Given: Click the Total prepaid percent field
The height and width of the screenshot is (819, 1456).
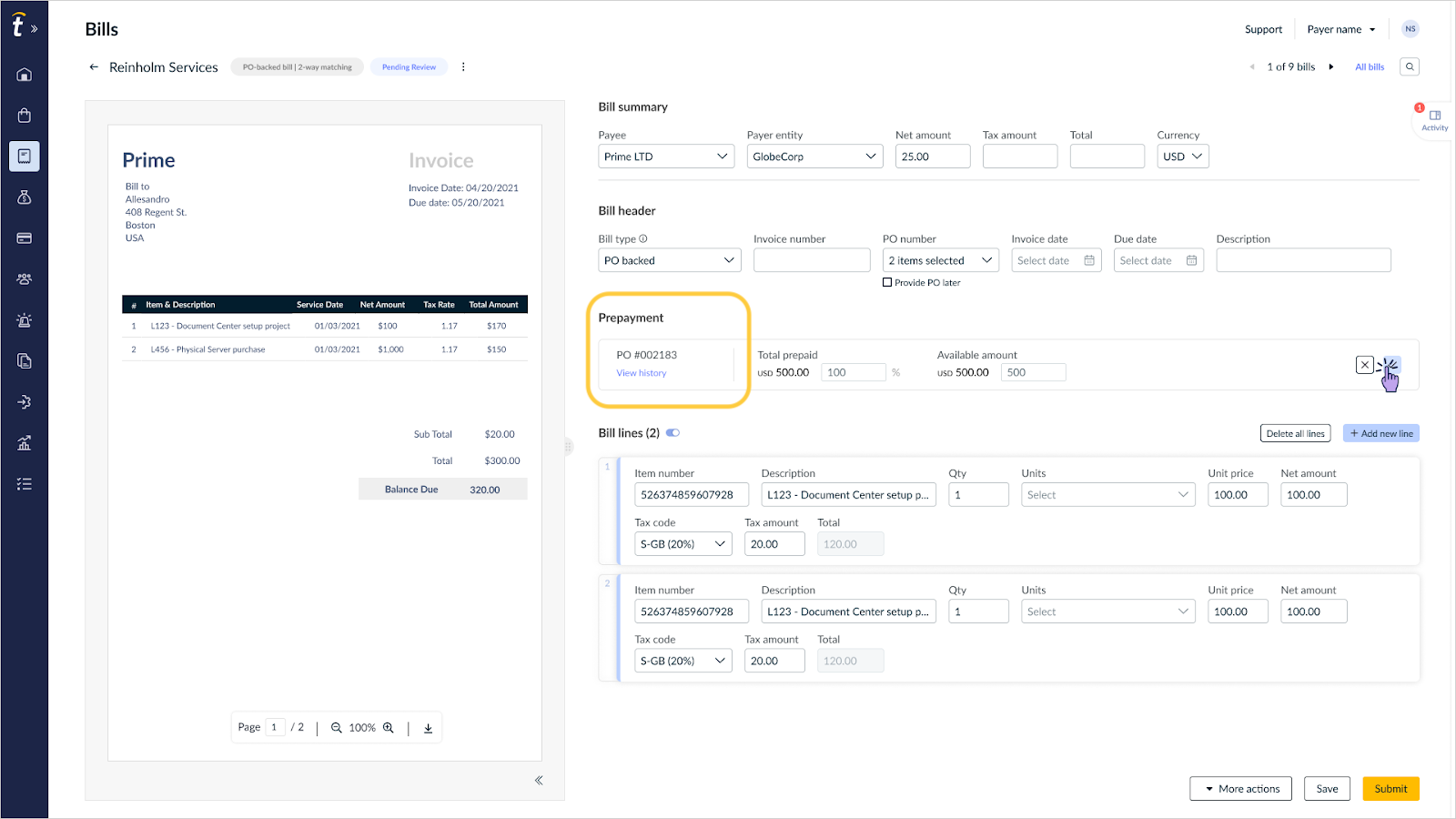Looking at the screenshot, I should [x=854, y=372].
